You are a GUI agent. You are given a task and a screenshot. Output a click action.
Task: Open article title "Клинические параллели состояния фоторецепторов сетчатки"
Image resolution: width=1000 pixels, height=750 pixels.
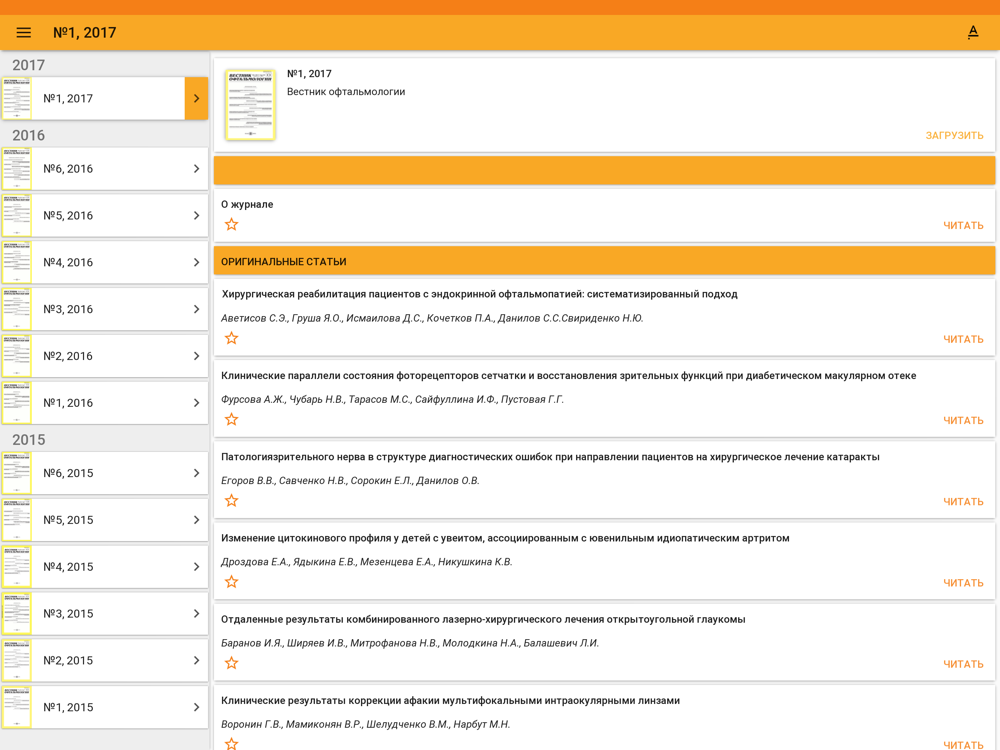tap(568, 376)
